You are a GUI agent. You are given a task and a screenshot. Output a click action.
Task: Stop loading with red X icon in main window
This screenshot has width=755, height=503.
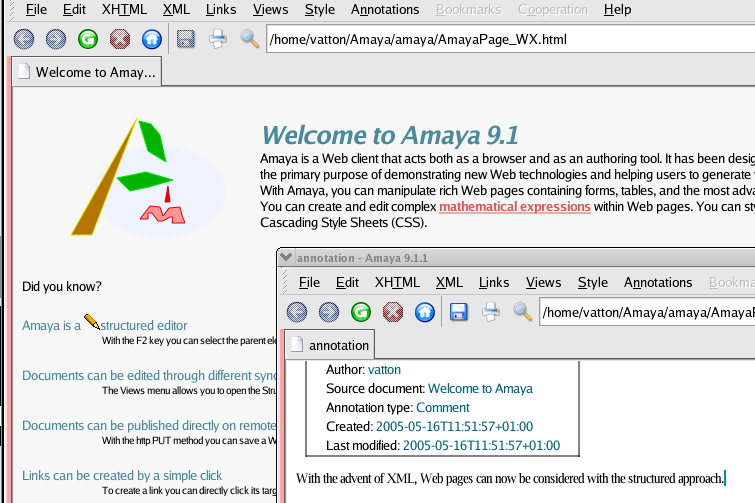click(x=120, y=39)
